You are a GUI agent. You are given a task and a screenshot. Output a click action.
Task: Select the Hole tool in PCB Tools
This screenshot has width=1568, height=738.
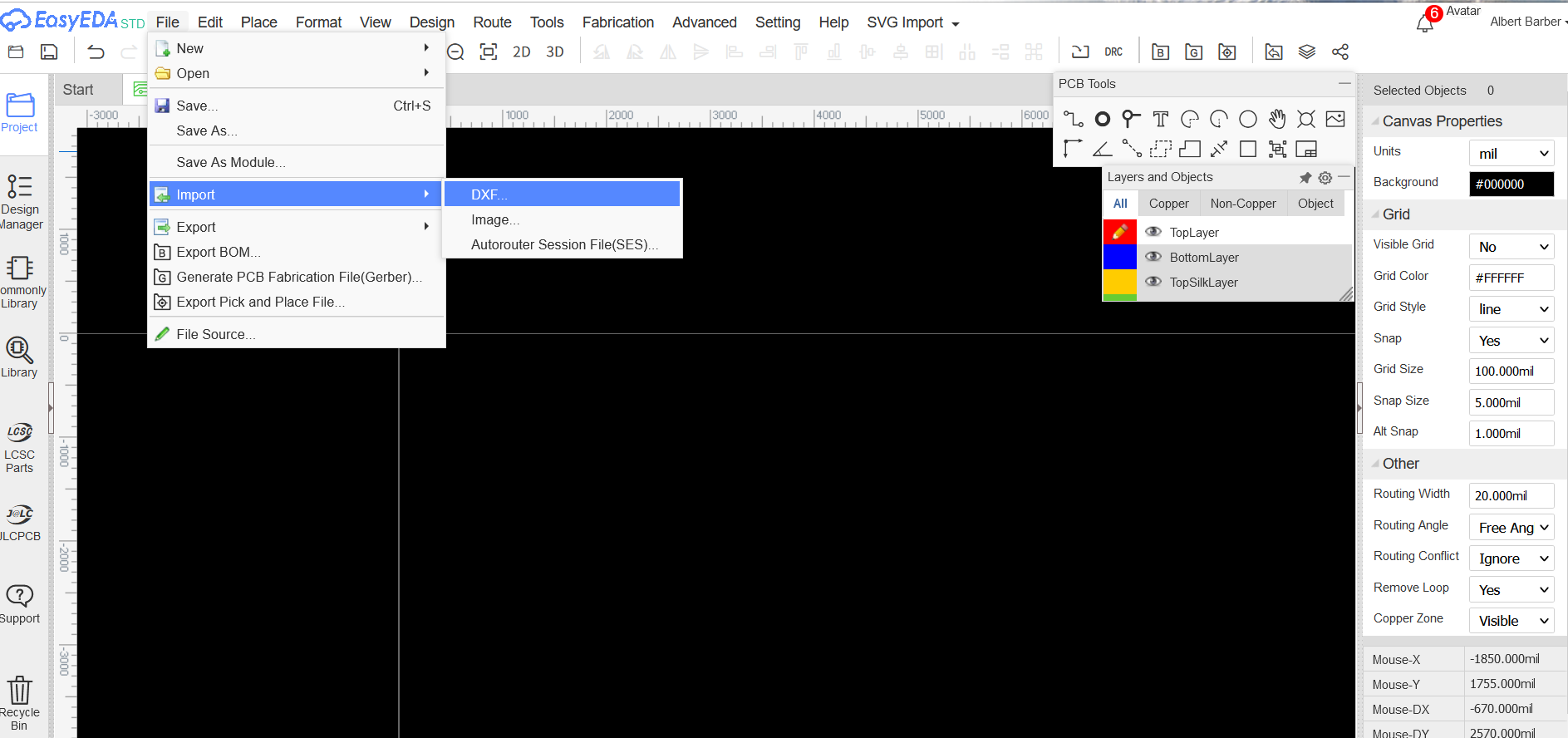pos(1306,119)
